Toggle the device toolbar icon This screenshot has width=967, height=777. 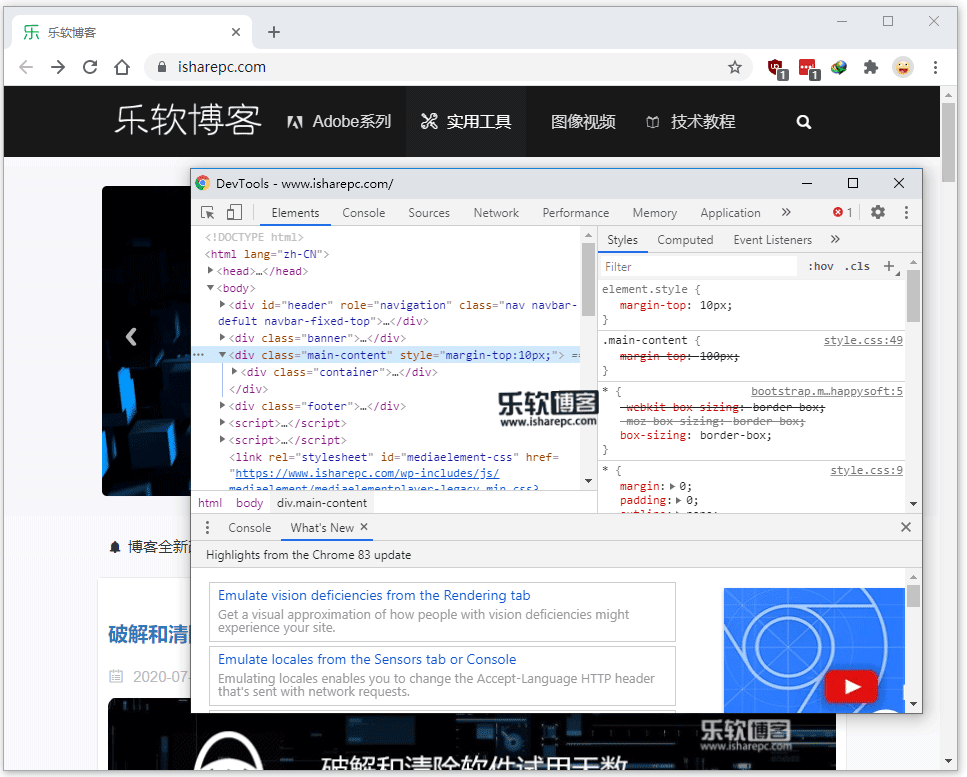click(234, 213)
